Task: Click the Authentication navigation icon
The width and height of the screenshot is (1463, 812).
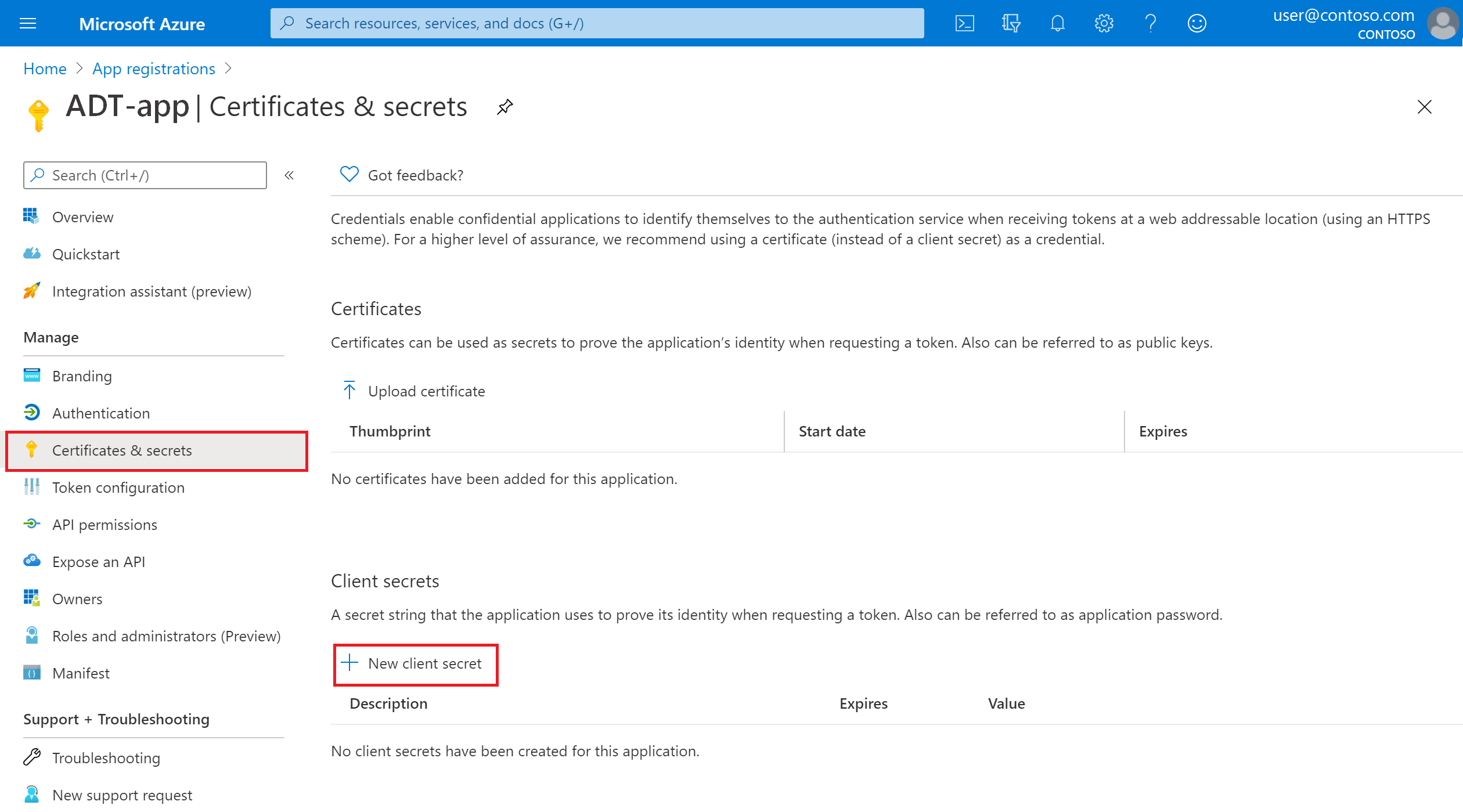Action: tap(31, 412)
